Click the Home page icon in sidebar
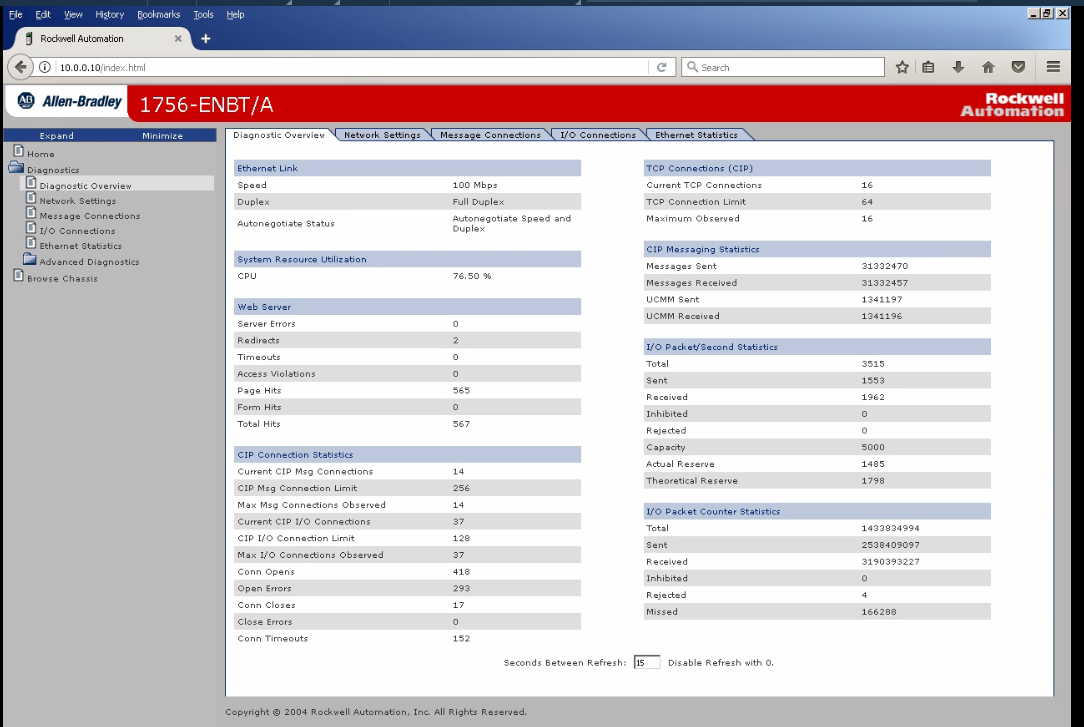 pos(19,151)
